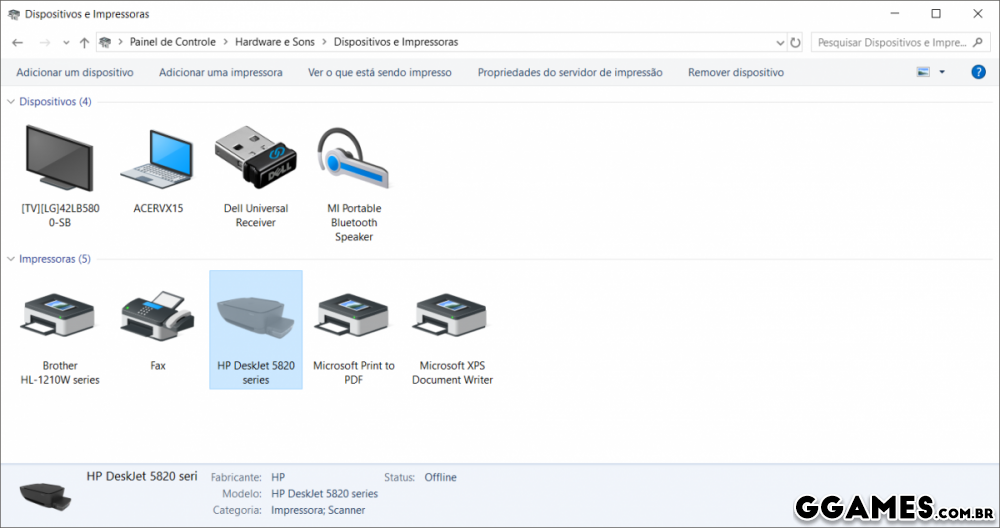1000x528 pixels.
Task: Select Microsoft XPS Document Writer printer
Action: 452,318
